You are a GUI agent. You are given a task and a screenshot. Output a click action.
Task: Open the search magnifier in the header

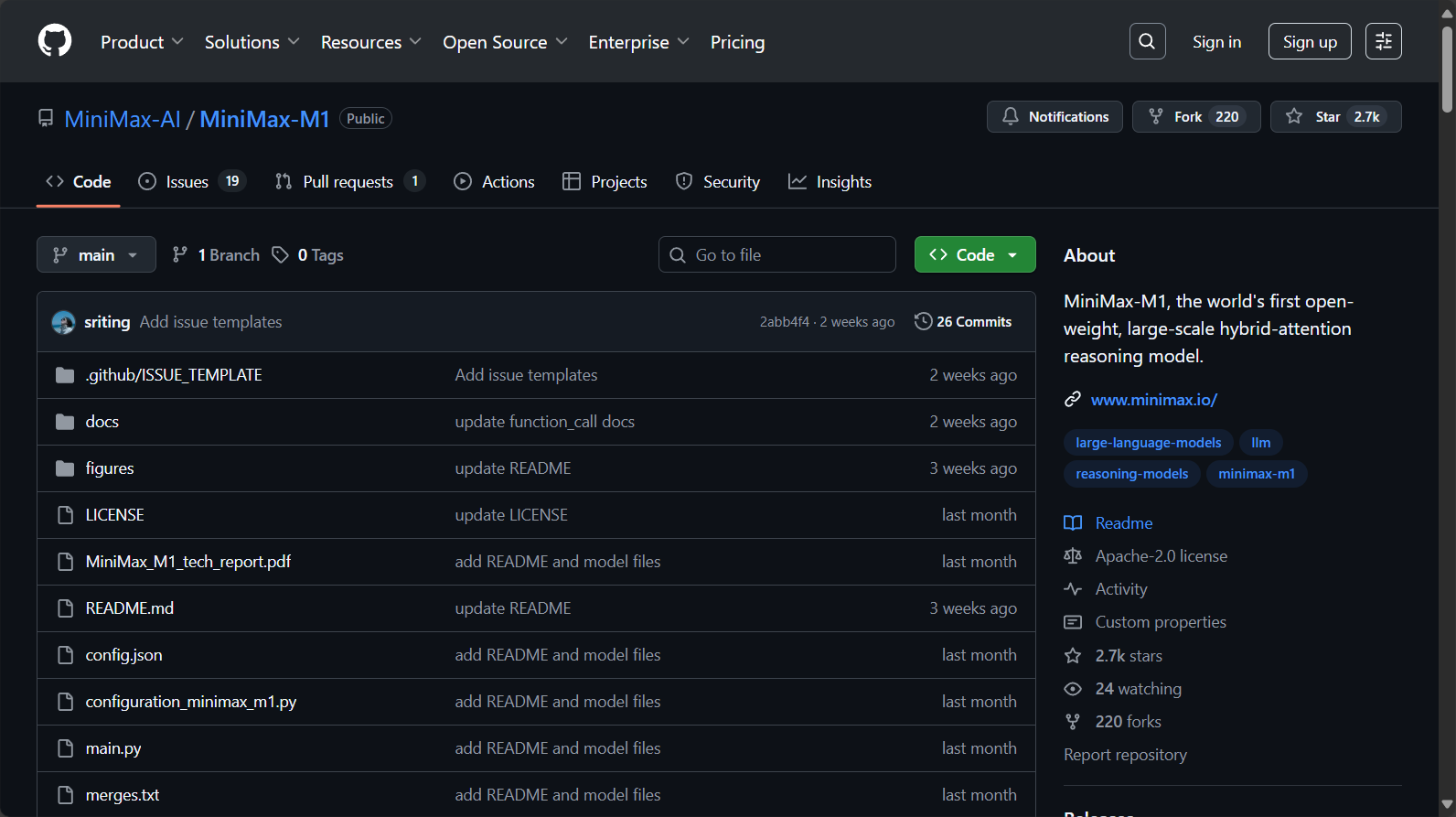click(x=1147, y=41)
